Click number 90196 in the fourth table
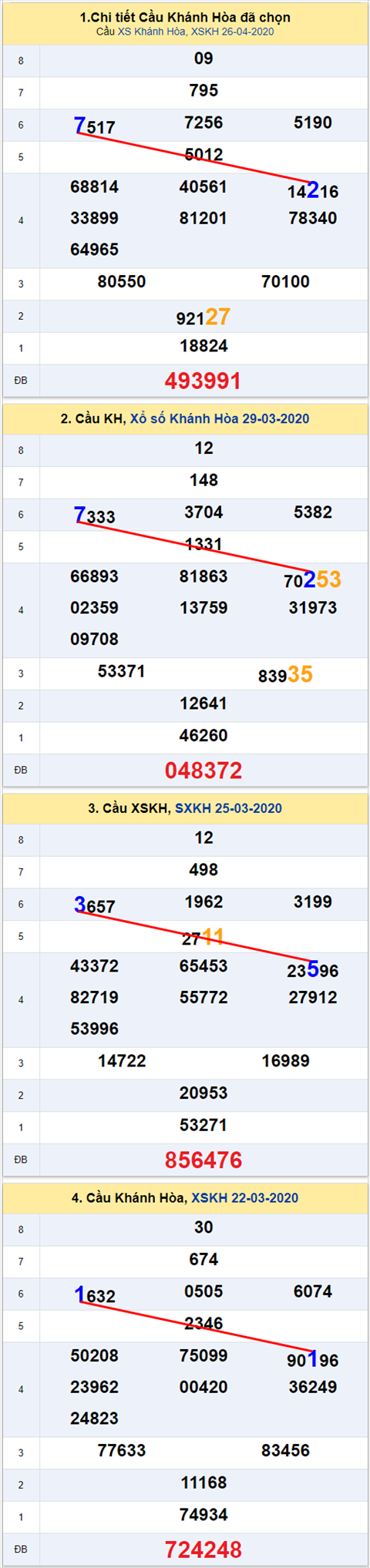The height and width of the screenshot is (1568, 370). click(313, 1359)
